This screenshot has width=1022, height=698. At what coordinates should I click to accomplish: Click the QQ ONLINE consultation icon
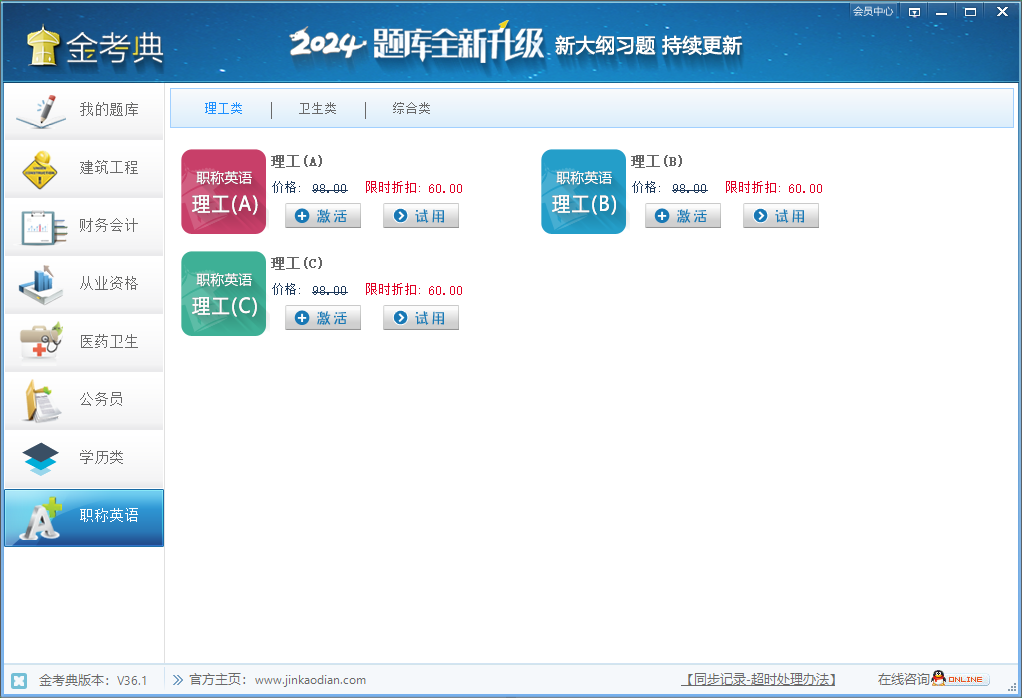click(960, 678)
